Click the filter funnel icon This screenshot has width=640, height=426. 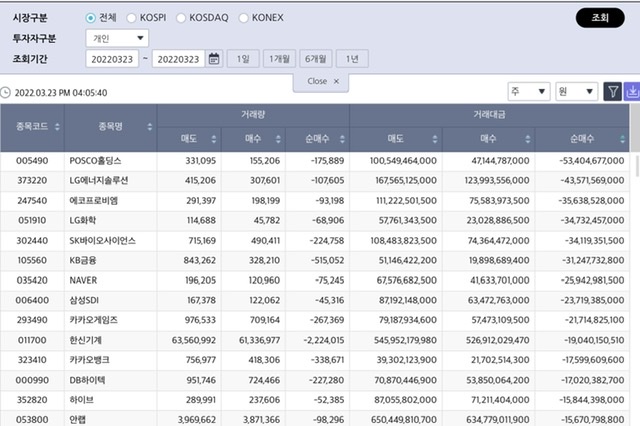point(613,92)
